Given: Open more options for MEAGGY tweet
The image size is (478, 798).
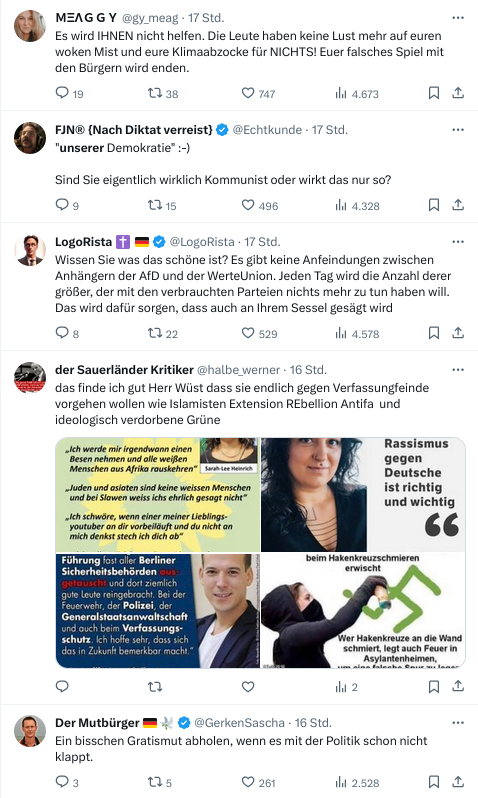Looking at the screenshot, I should [x=458, y=18].
